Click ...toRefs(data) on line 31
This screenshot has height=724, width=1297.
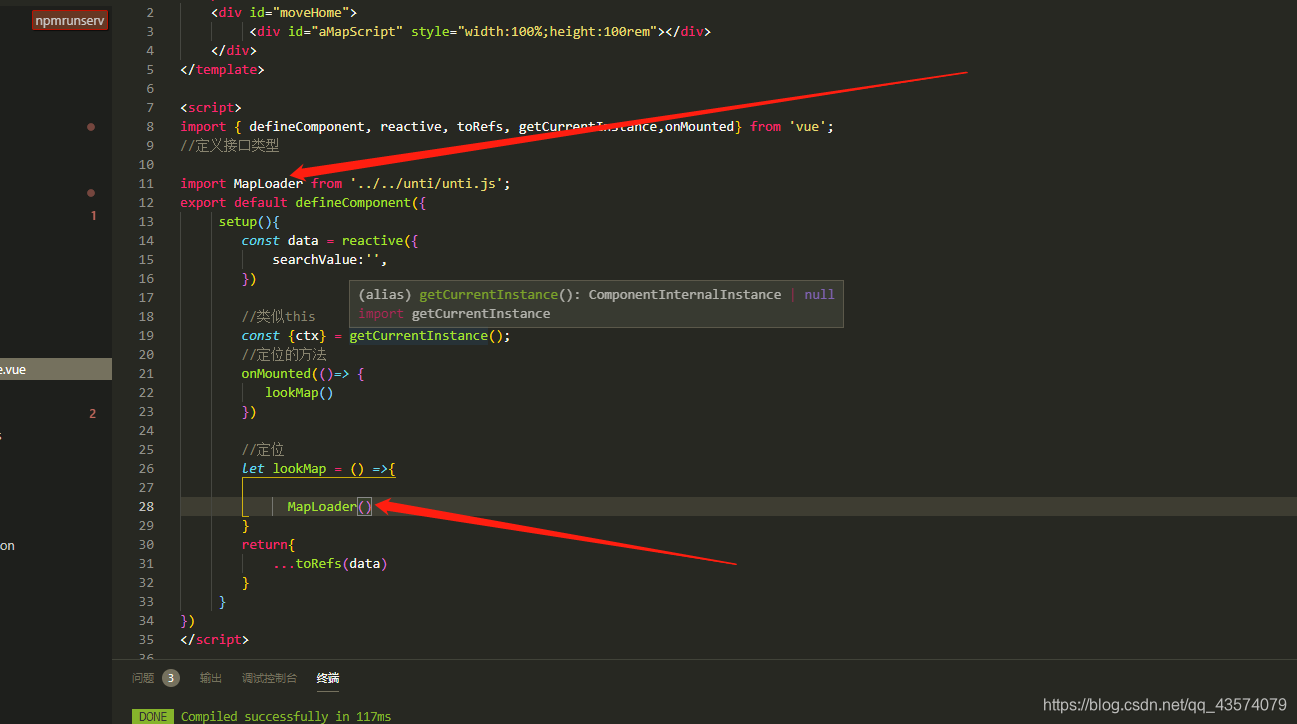[x=330, y=564]
